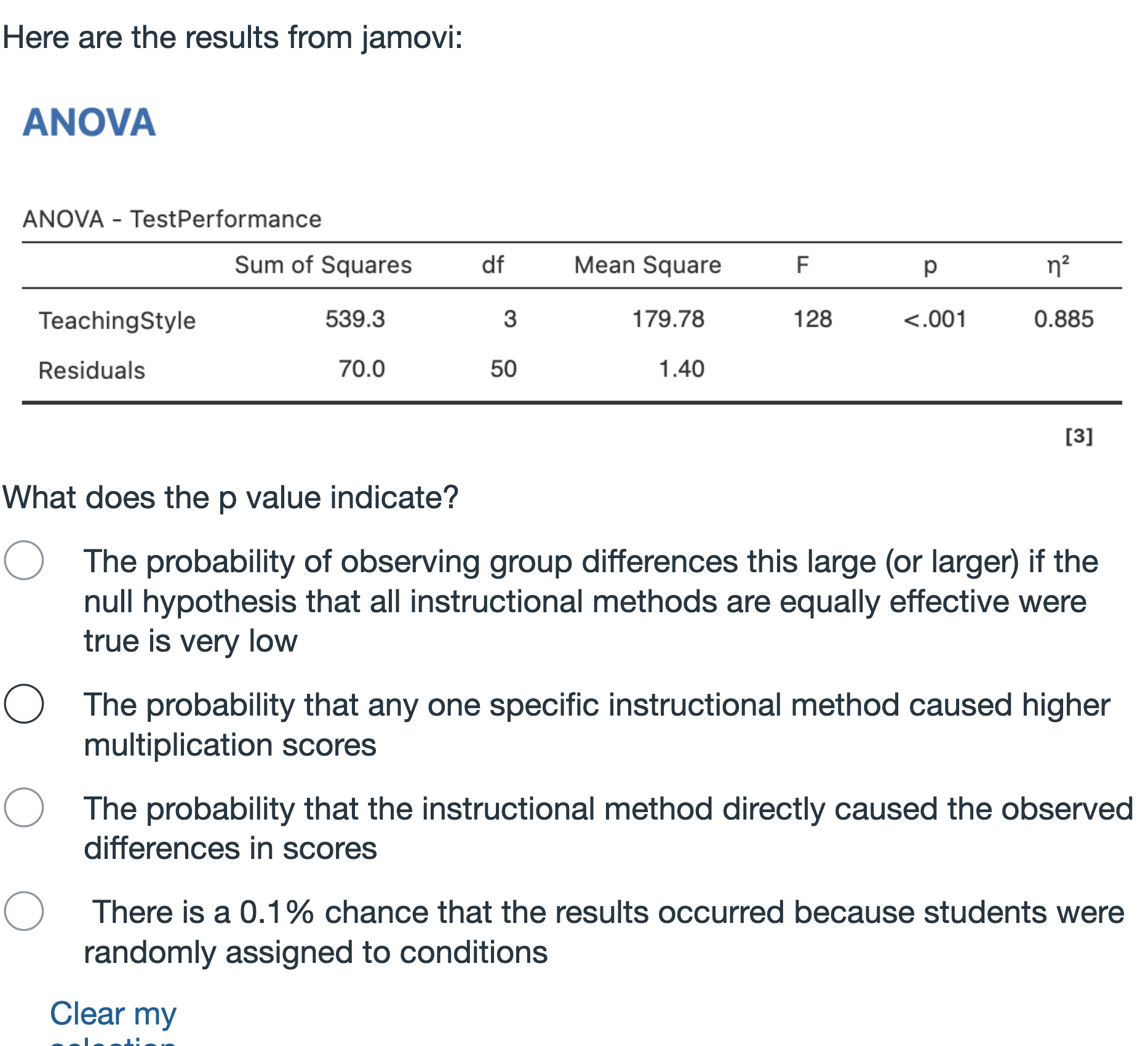Click the Sum of Squares column header
The image size is (1148, 1046).
(x=323, y=265)
